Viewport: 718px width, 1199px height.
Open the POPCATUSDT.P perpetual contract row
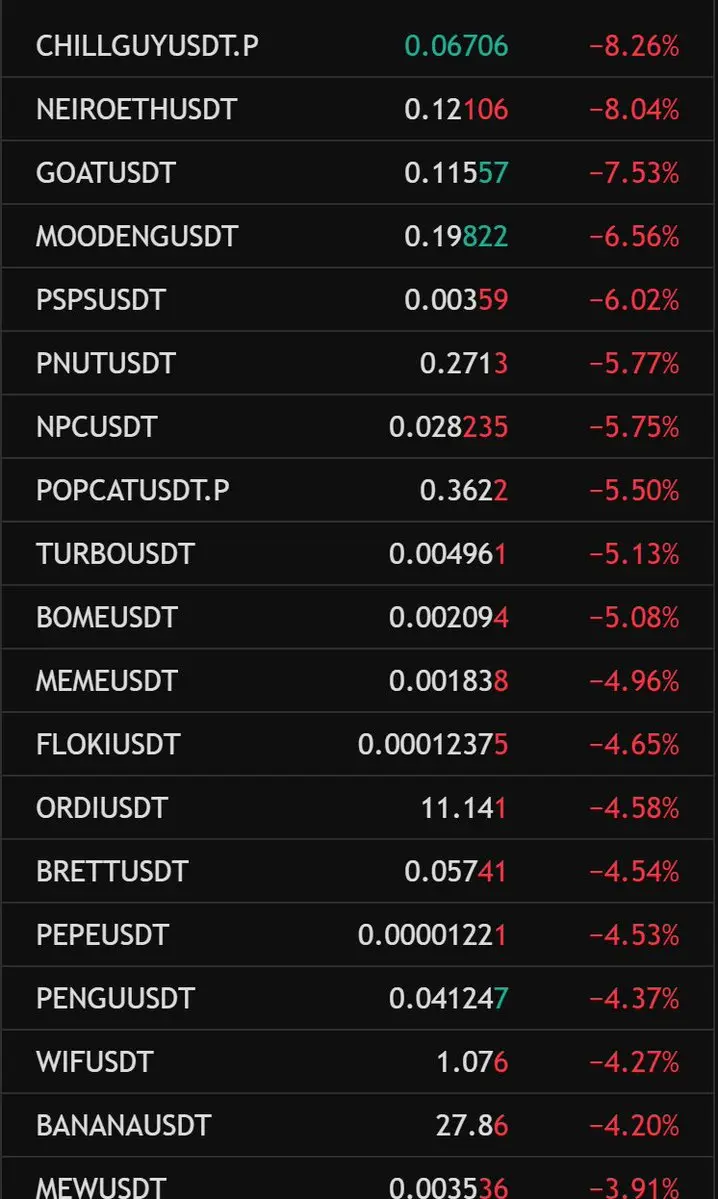pos(358,489)
